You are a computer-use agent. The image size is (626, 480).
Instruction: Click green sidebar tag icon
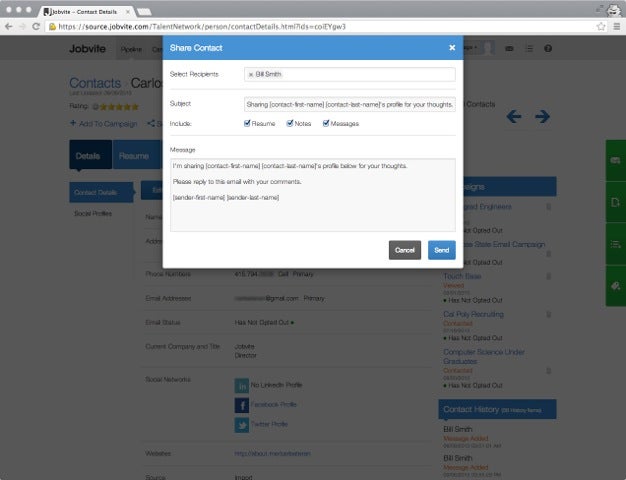(x=615, y=286)
